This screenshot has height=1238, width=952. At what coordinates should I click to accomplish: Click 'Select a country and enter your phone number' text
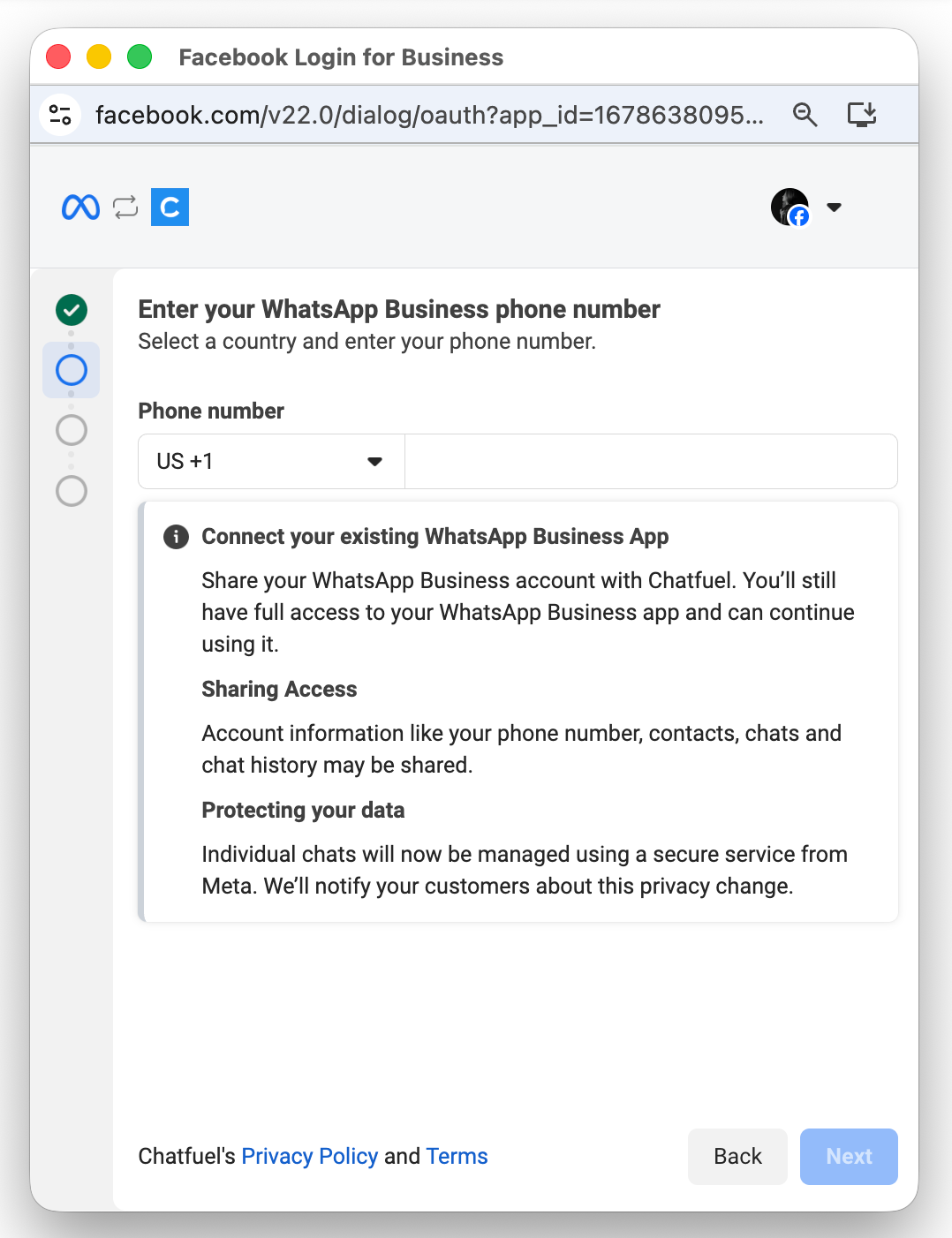coord(367,342)
